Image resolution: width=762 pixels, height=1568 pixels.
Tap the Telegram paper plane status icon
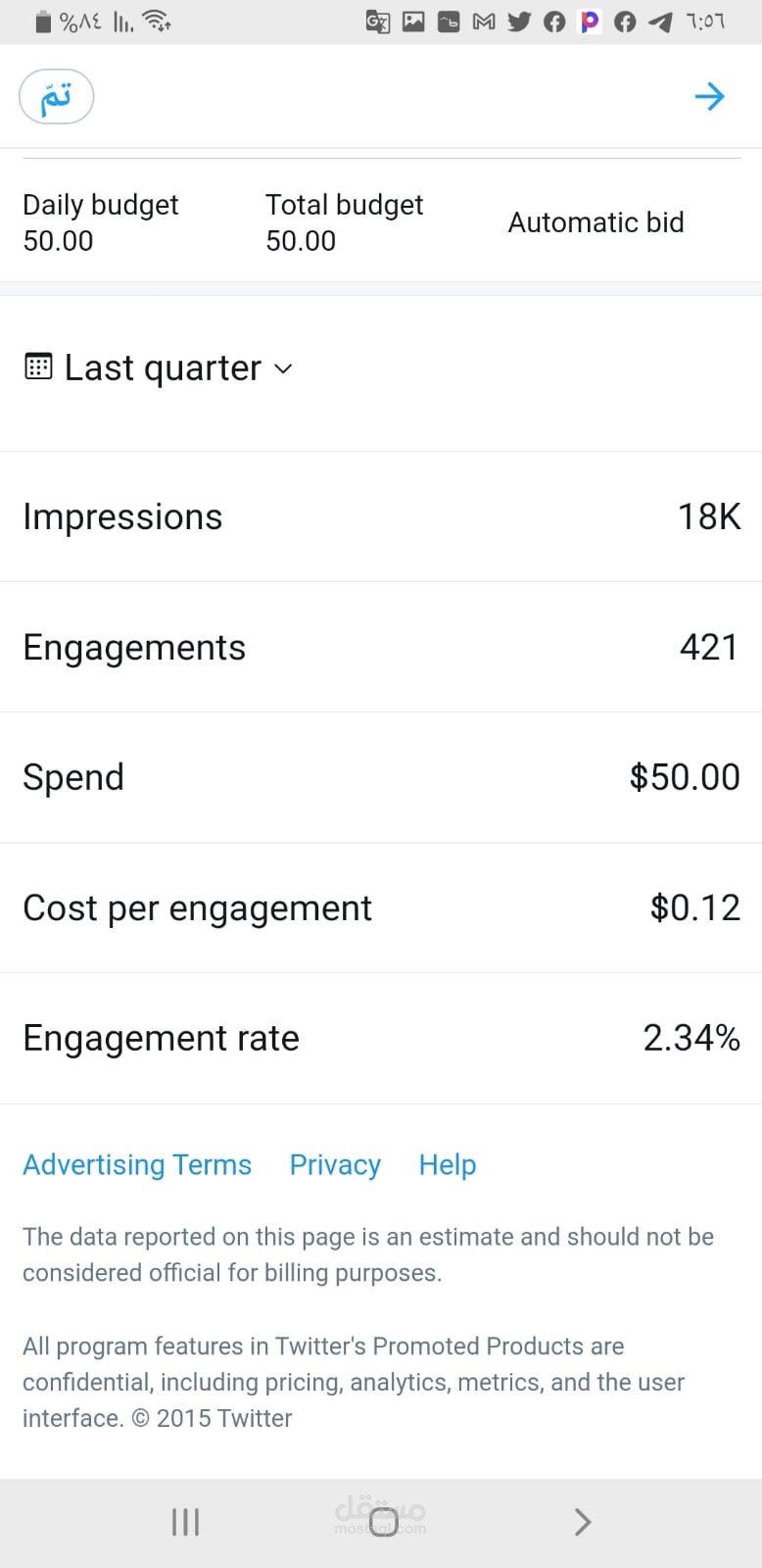click(x=661, y=21)
